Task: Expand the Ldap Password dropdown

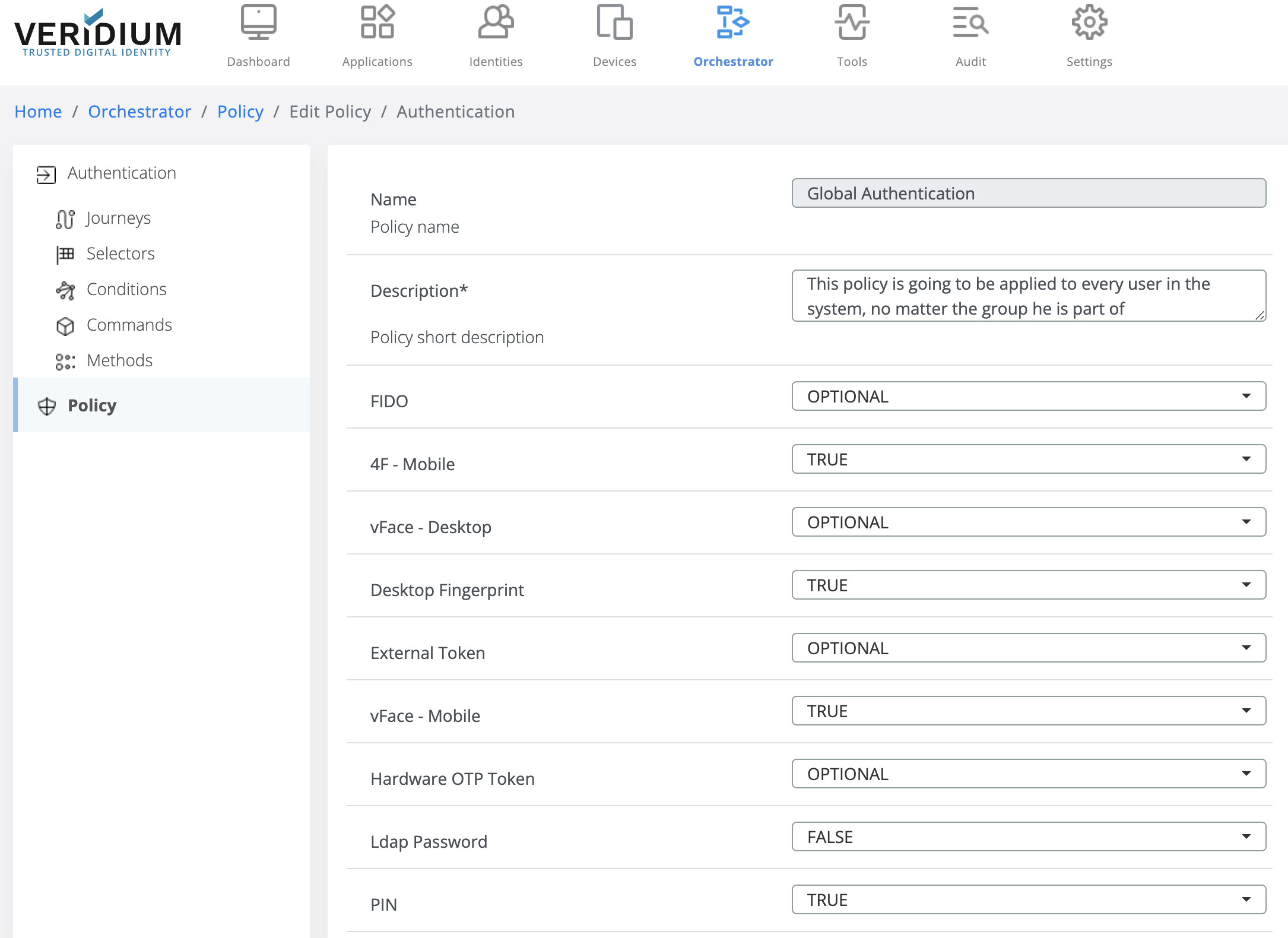Action: pyautogui.click(x=1028, y=837)
